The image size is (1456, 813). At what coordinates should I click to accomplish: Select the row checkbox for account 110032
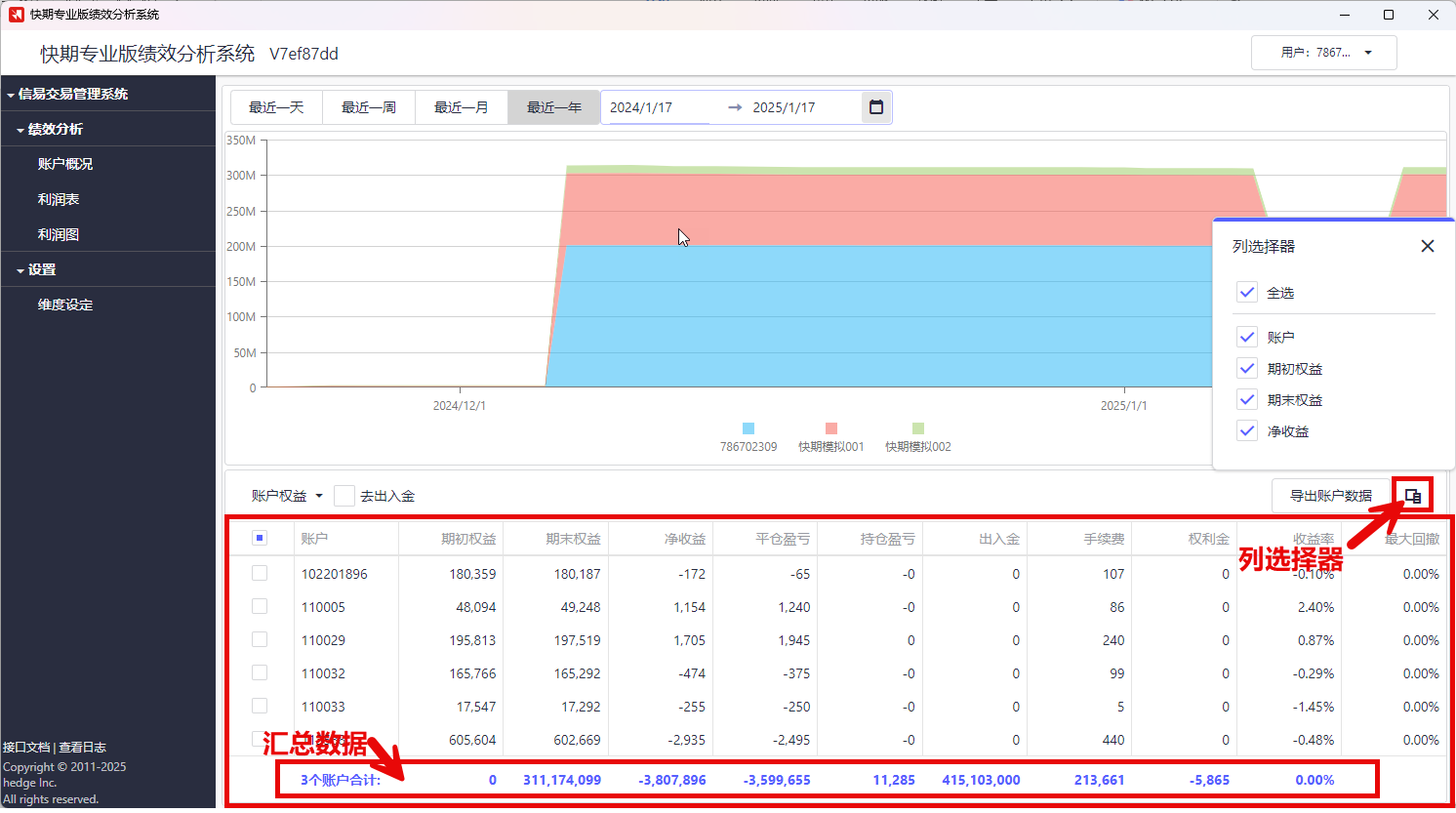tap(260, 672)
